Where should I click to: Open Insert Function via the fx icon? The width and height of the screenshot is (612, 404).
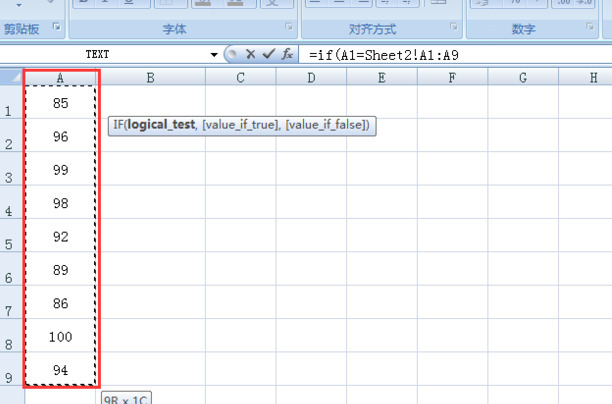[287, 54]
